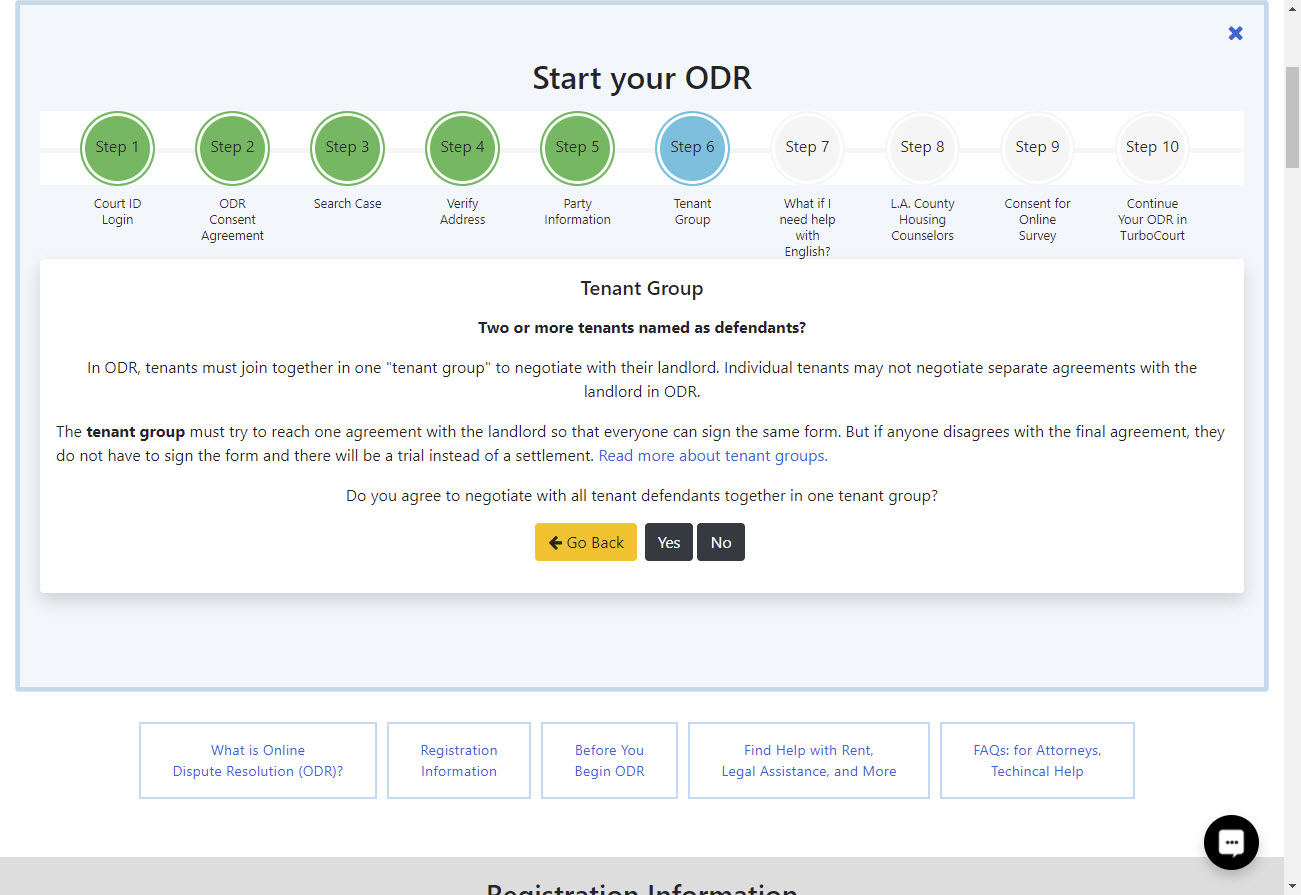Open Read more about tenant groups
Image resolution: width=1301 pixels, height=895 pixels.
[x=710, y=455]
